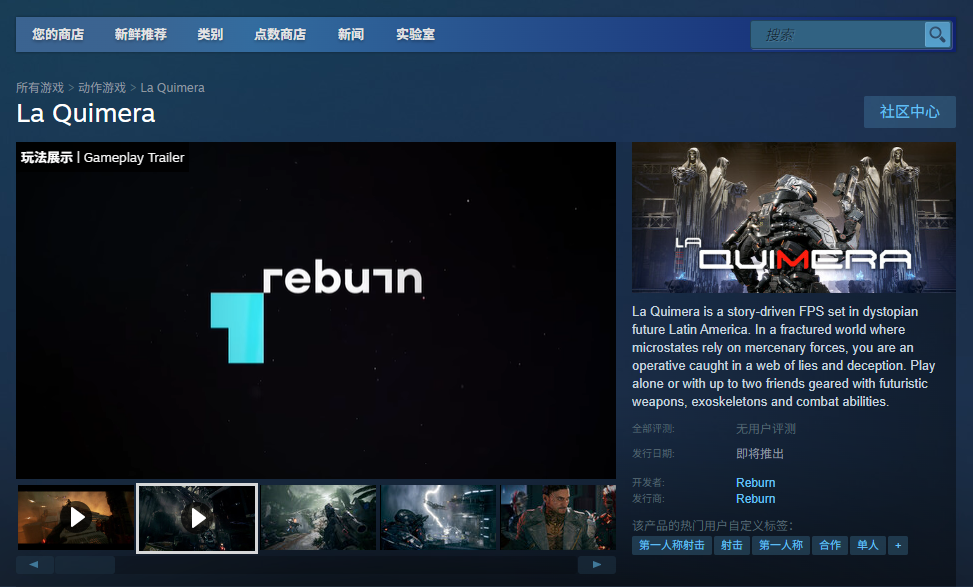The height and width of the screenshot is (587, 973).
Task: Click the left arrow below the thumbnails
Action: pyautogui.click(x=34, y=564)
